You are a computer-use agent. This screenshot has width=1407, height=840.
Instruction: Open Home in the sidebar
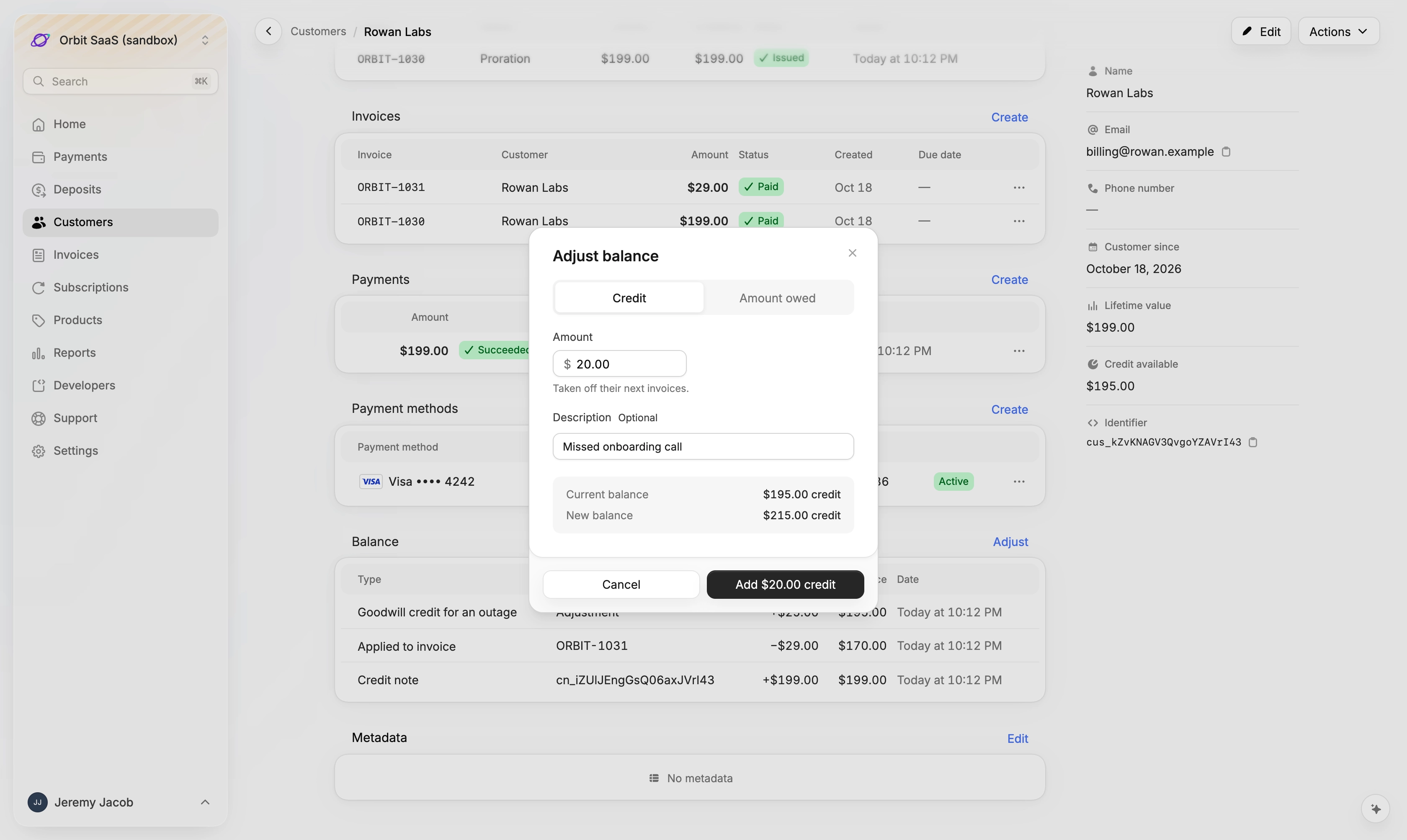(x=121, y=124)
